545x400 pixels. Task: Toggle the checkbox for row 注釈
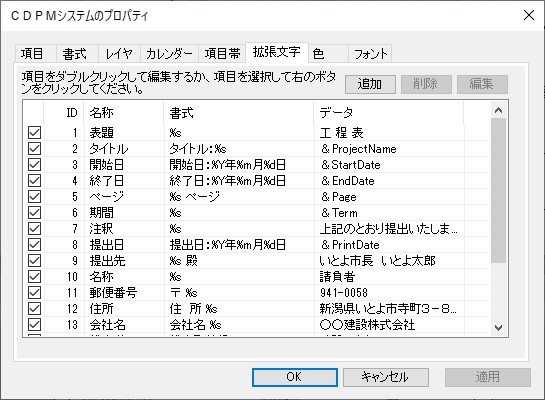[34, 228]
